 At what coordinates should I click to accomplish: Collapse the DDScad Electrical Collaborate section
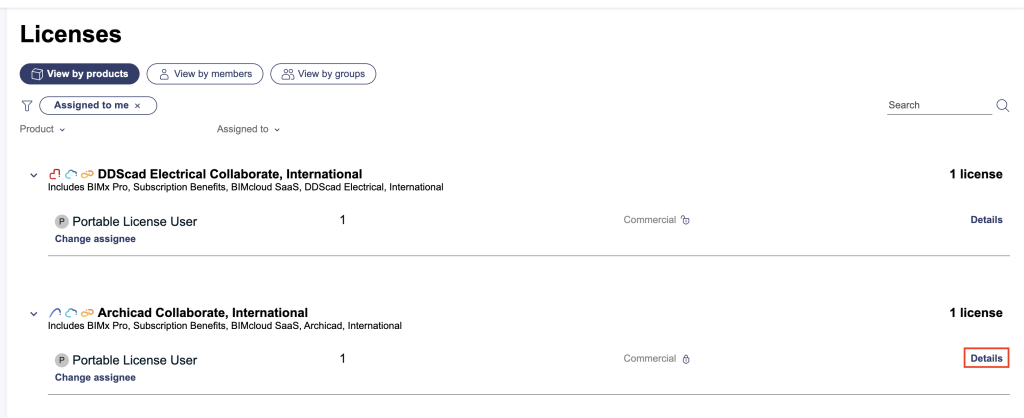coord(34,175)
